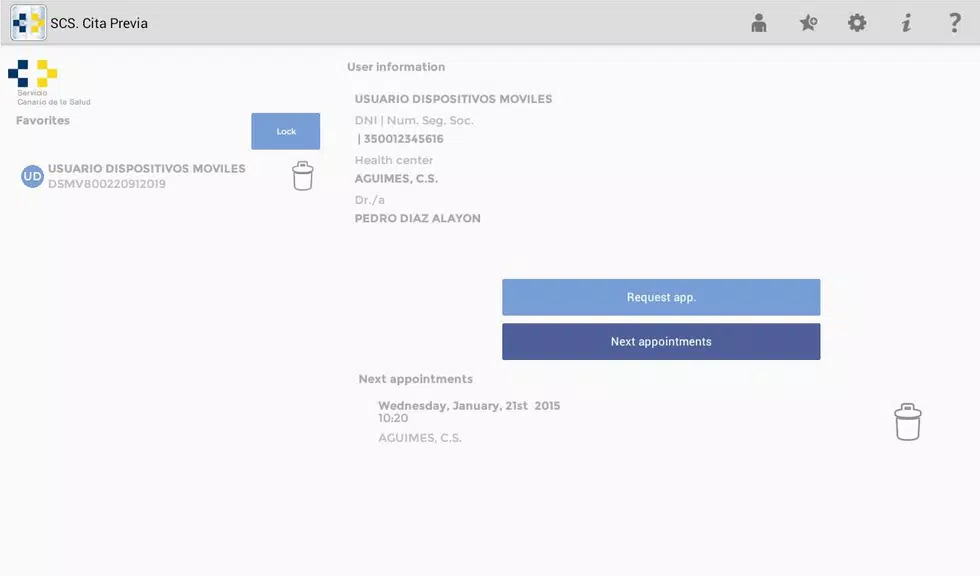This screenshot has height=576, width=980.
Task: Open Next appointments
Action: tap(661, 340)
